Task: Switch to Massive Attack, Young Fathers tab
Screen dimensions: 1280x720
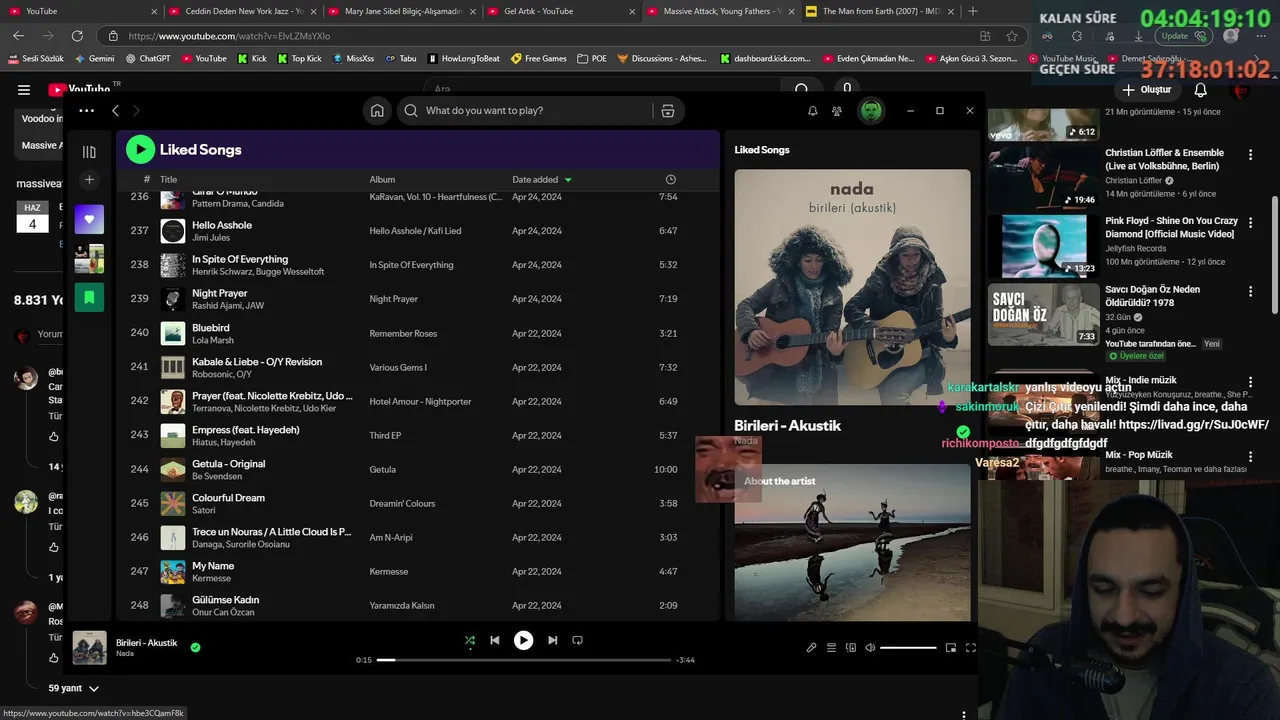Action: point(720,11)
